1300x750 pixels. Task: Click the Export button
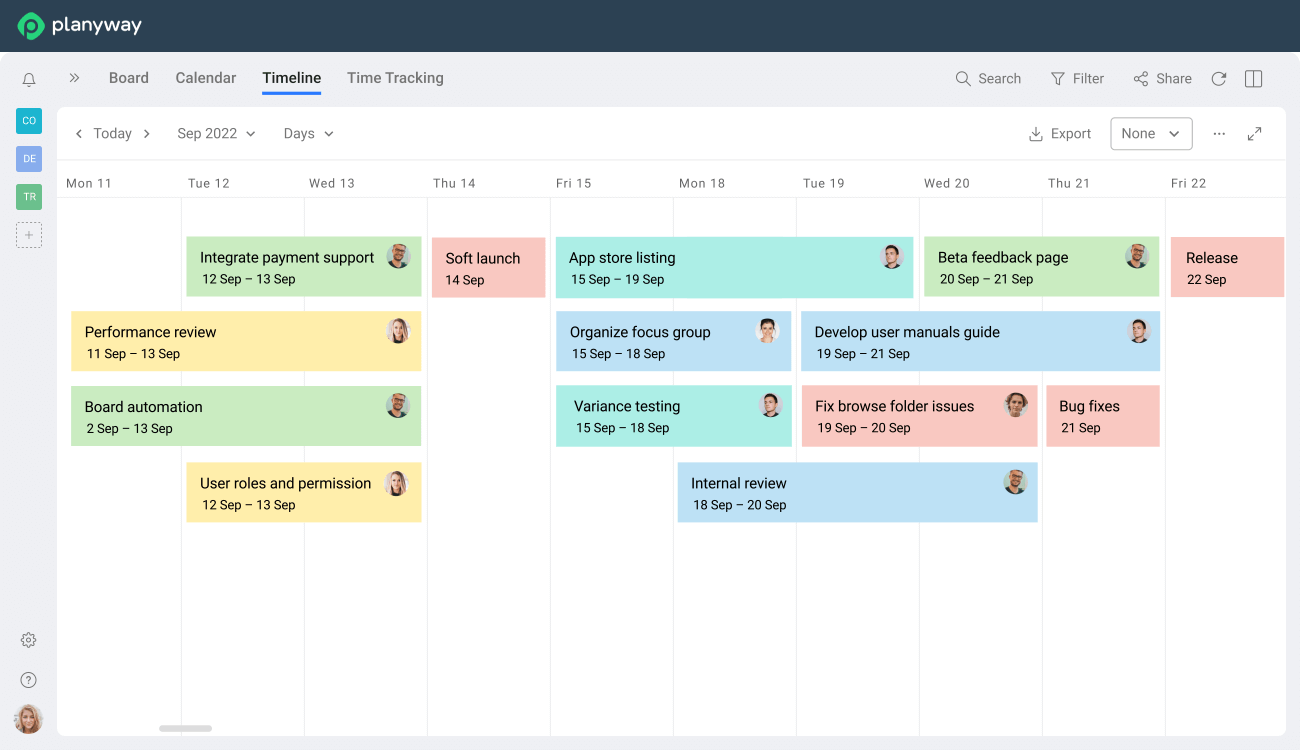click(1060, 134)
